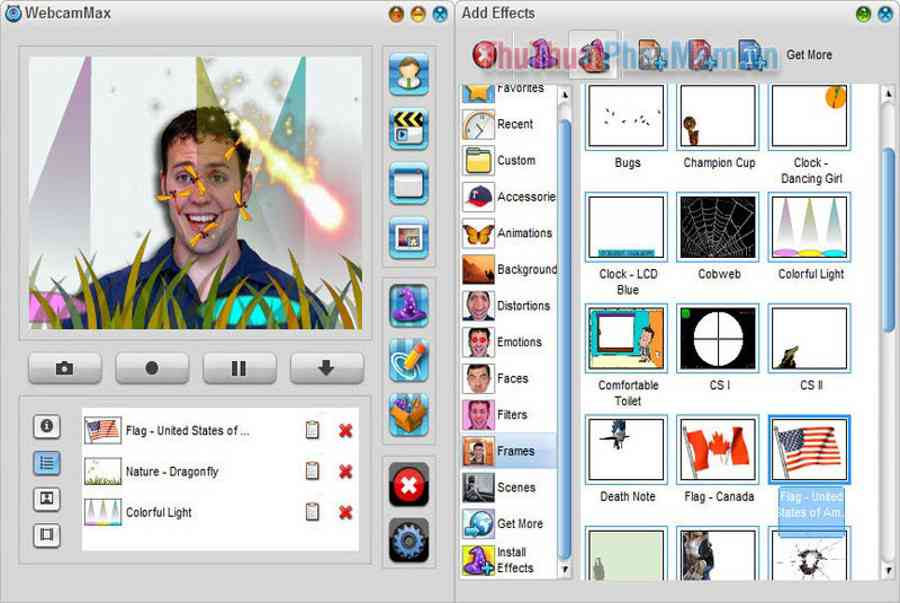900x603 pixels.
Task: Open settings with the blue gear icon
Action: (x=408, y=540)
